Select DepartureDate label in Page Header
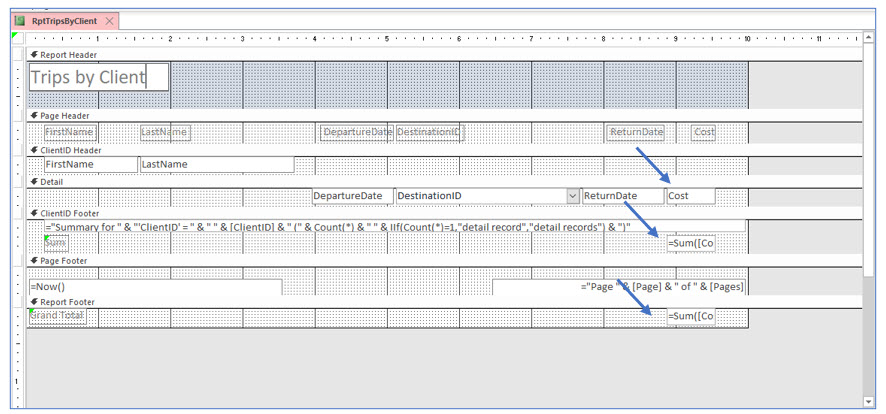Viewport: 886px width, 414px height. [357, 133]
